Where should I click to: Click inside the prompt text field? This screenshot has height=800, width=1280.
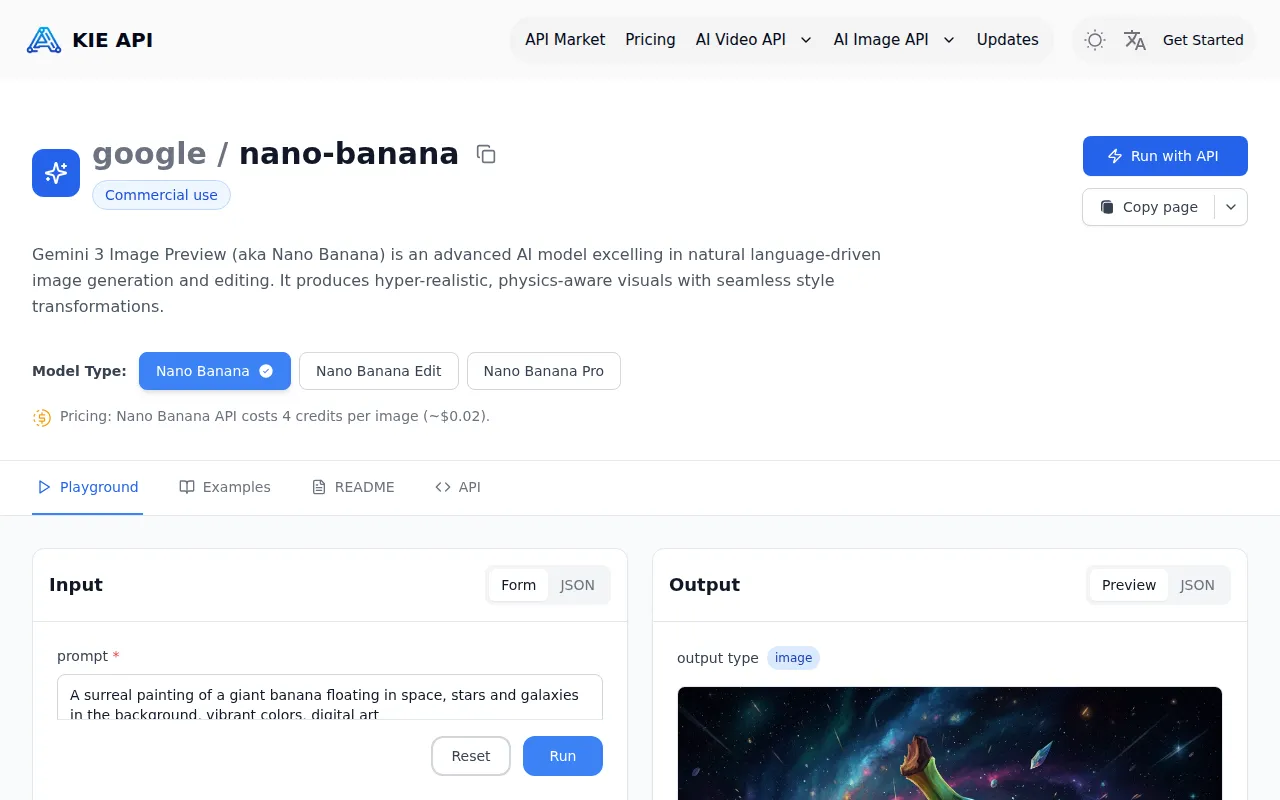[330, 697]
